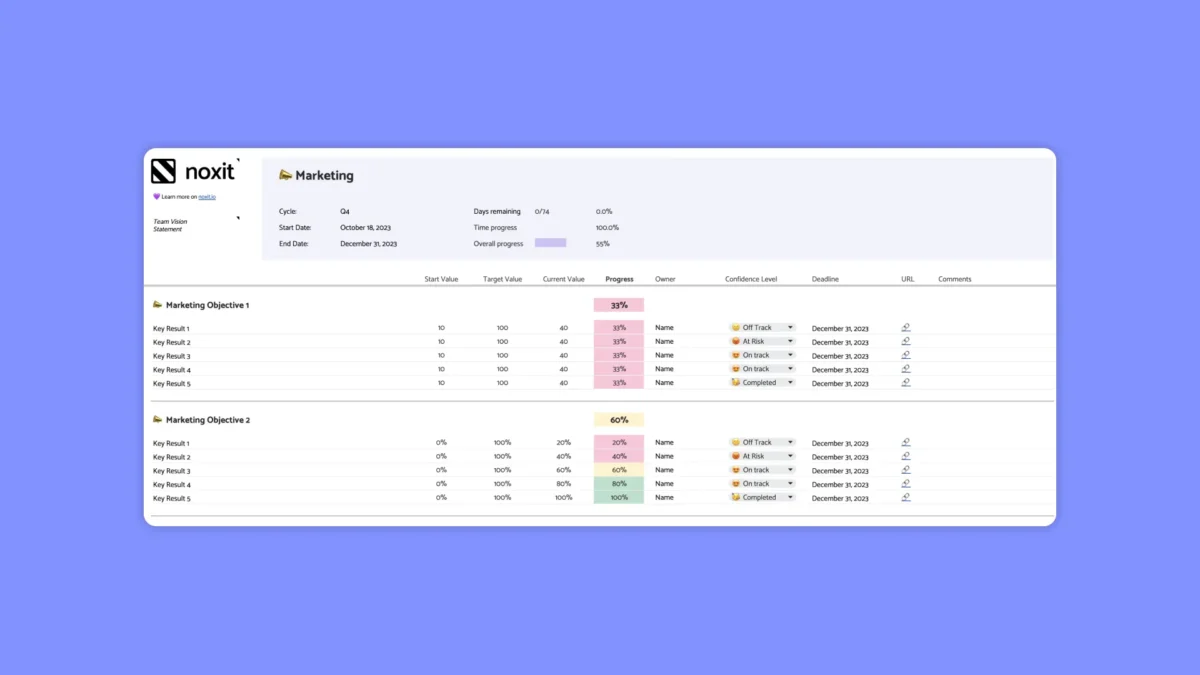Viewport: 1200px width, 675px height.
Task: Select the Progress column header
Action: pyautogui.click(x=619, y=279)
